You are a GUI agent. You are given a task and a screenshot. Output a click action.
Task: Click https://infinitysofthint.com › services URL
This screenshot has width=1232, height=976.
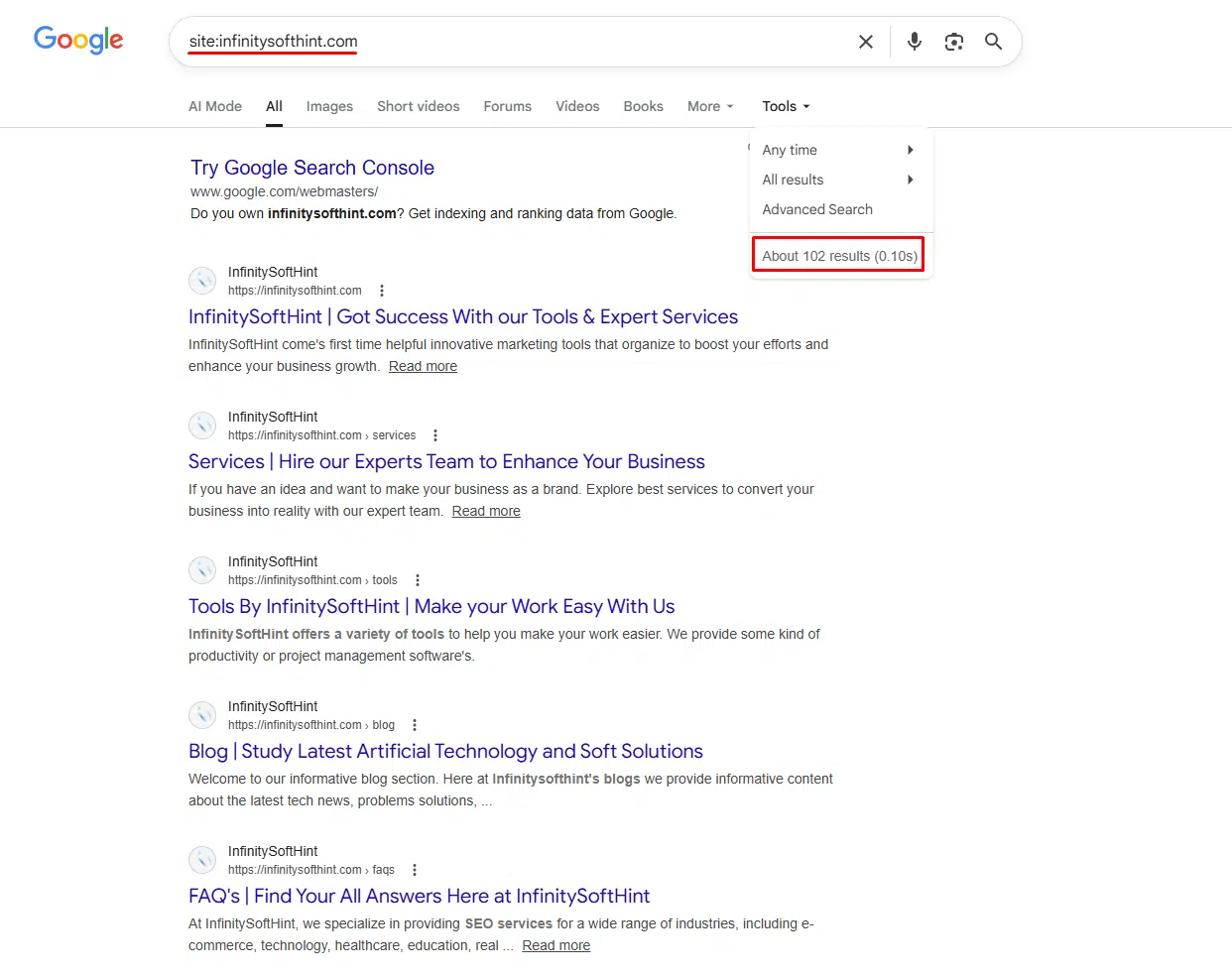click(x=321, y=435)
